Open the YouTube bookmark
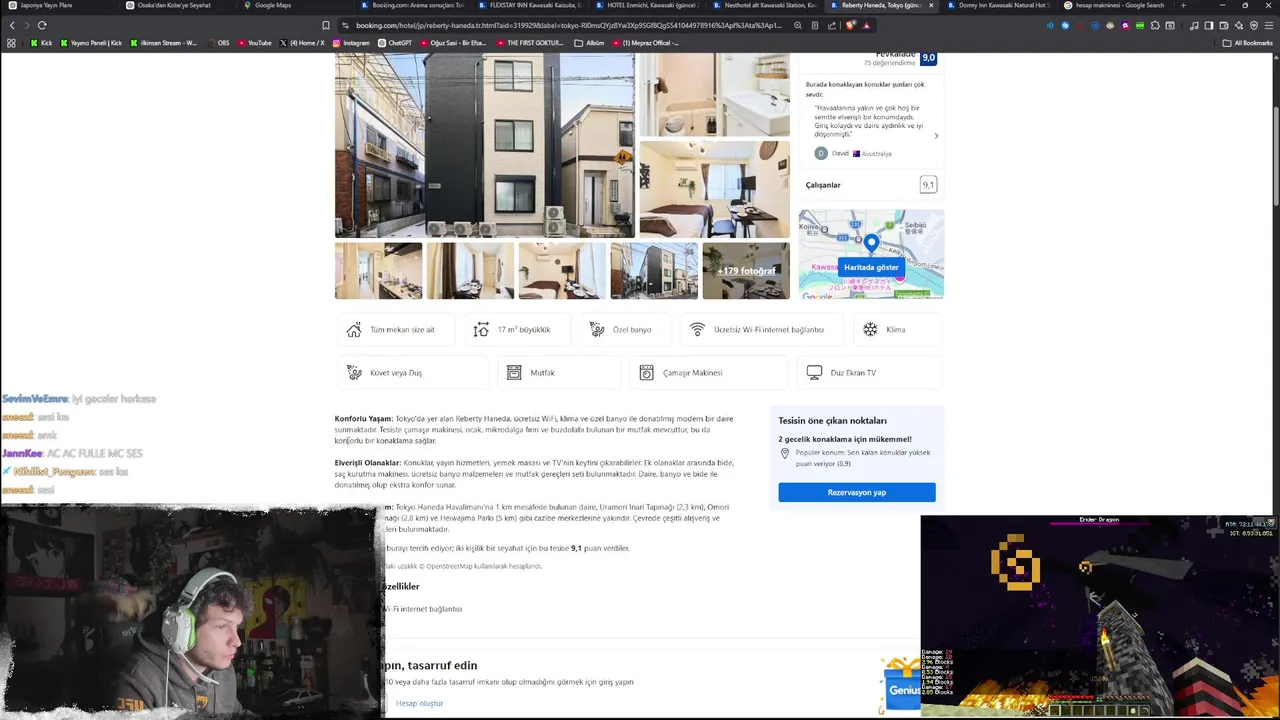Image resolution: width=1280 pixels, height=720 pixels. [x=254, y=43]
